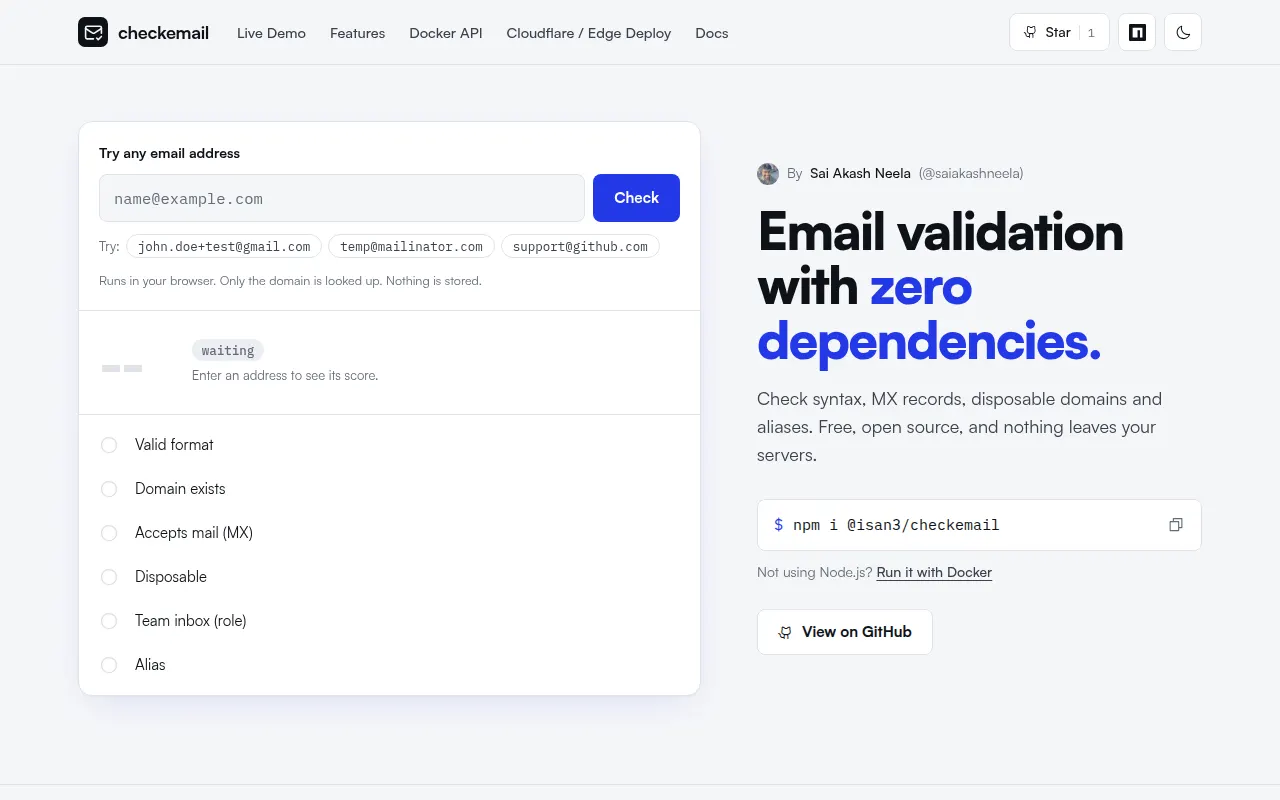The image size is (1280, 800).
Task: Click the @saiakashneela handle
Action: (971, 173)
